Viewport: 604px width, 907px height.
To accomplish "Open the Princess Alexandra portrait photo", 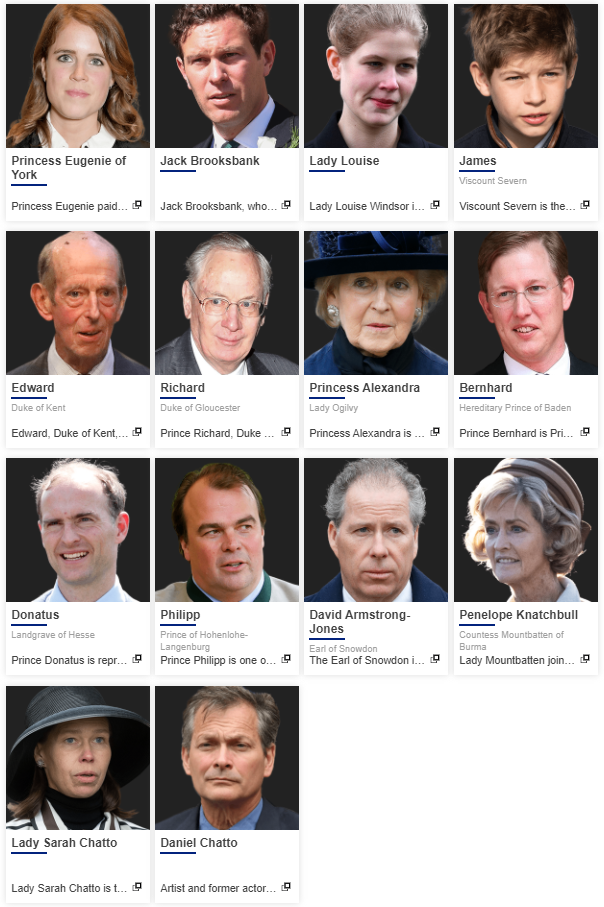I will pyautogui.click(x=376, y=303).
